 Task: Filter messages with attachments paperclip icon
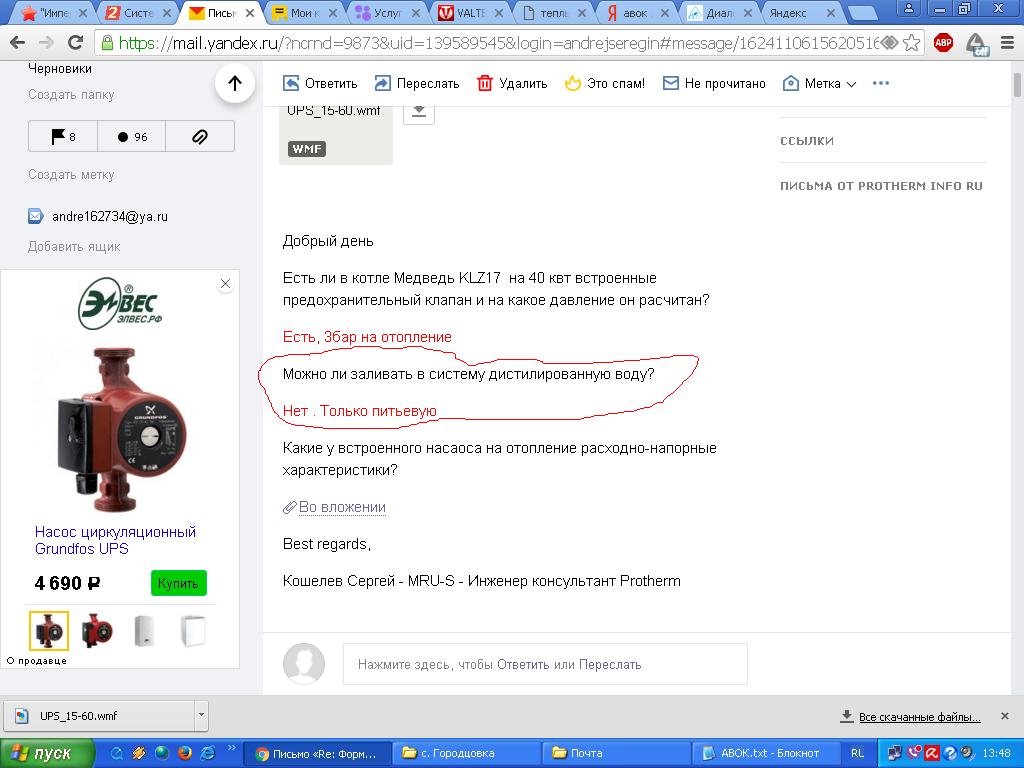pyautogui.click(x=200, y=137)
